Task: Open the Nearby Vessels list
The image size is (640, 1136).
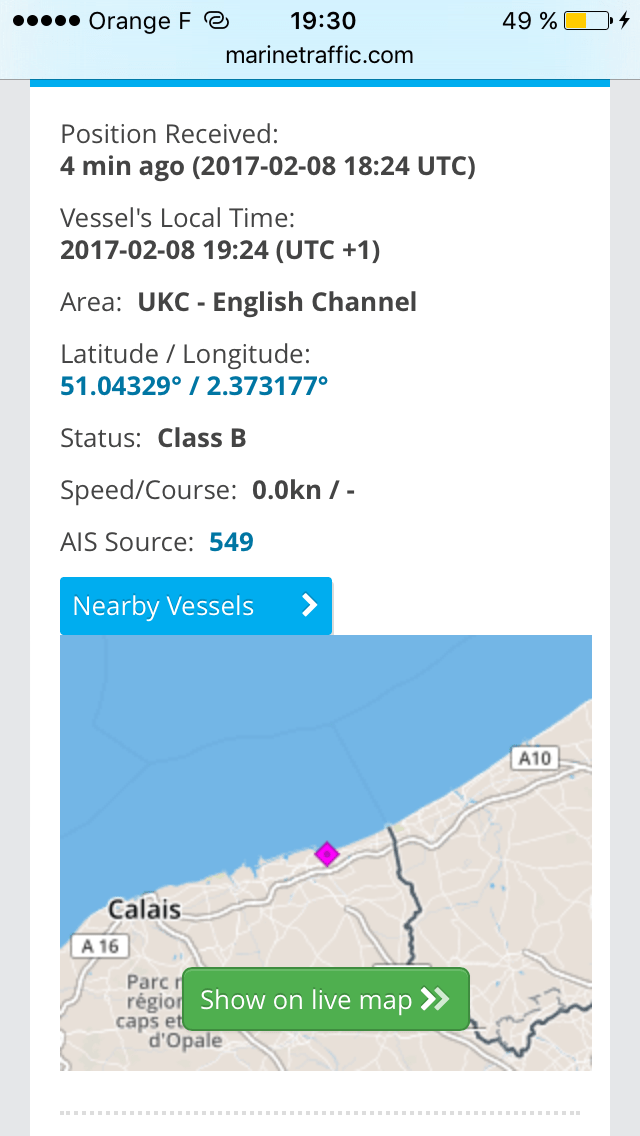Action: (165, 606)
